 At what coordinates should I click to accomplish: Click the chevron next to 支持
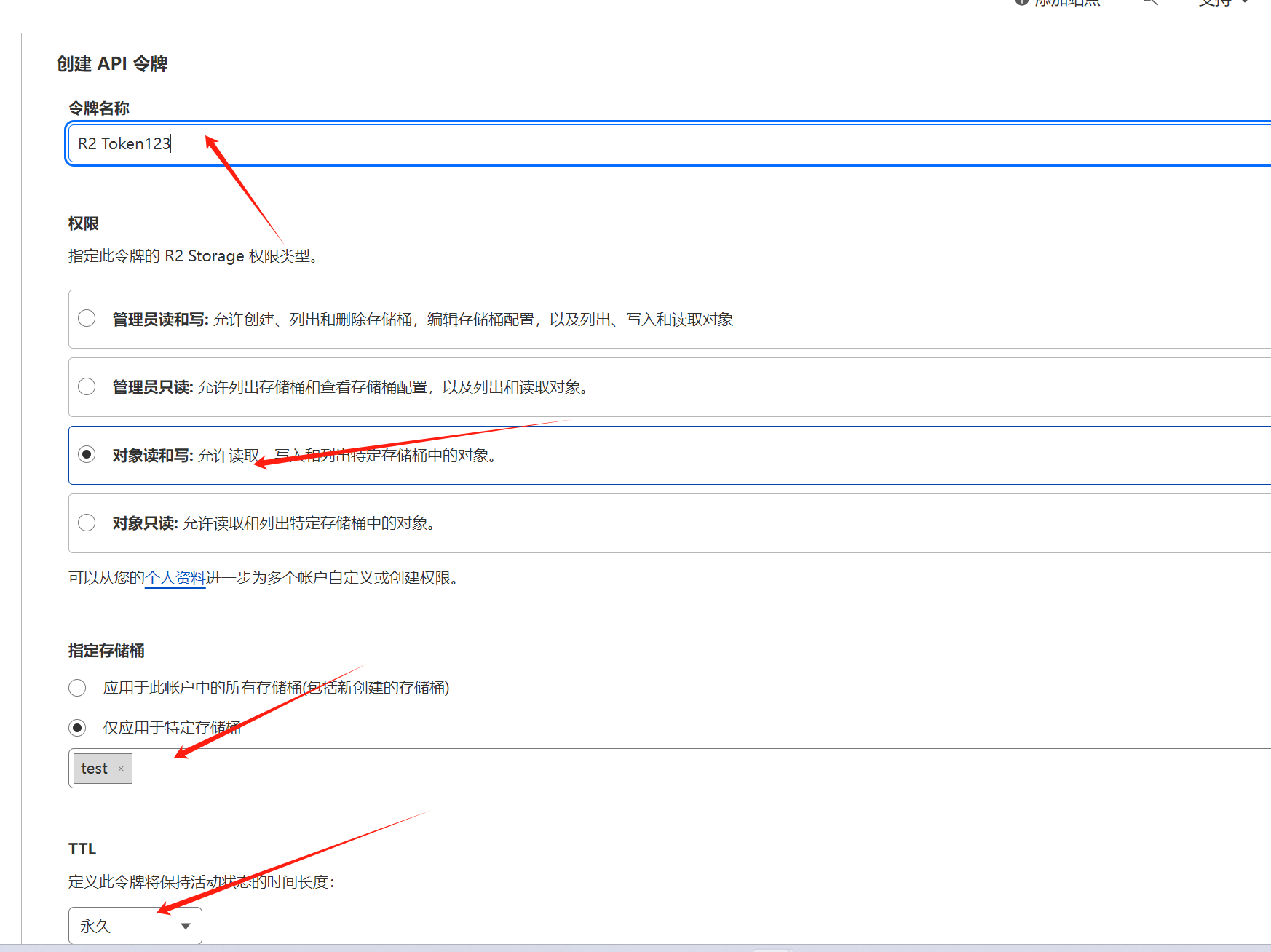(1246, 2)
